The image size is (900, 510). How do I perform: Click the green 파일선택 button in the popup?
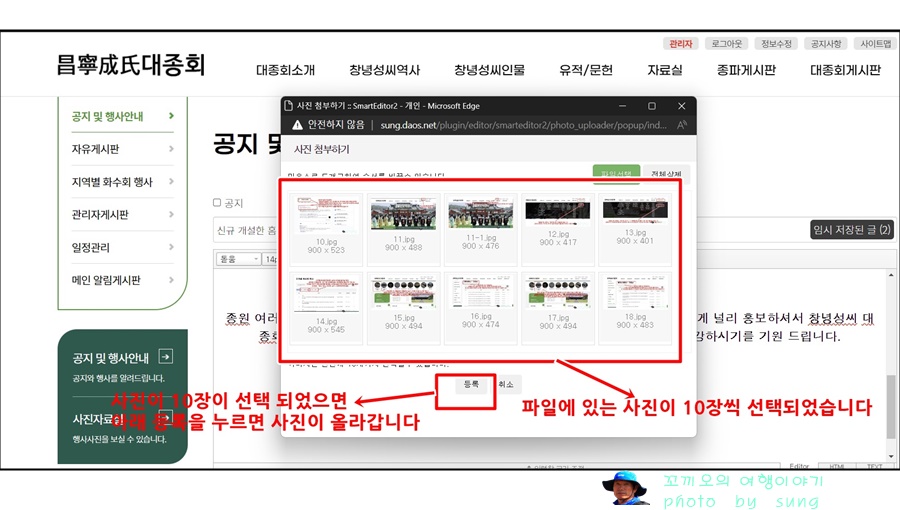point(616,173)
